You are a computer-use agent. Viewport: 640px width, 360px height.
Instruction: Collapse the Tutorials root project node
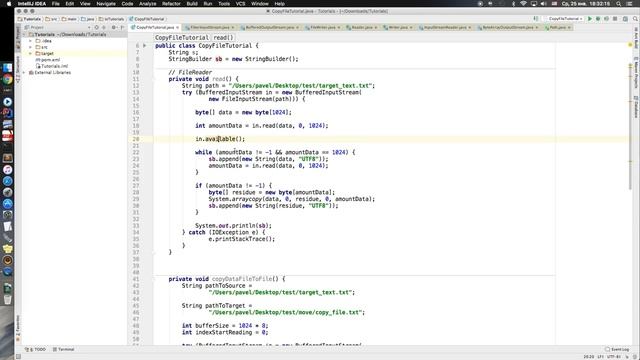pyautogui.click(x=24, y=35)
